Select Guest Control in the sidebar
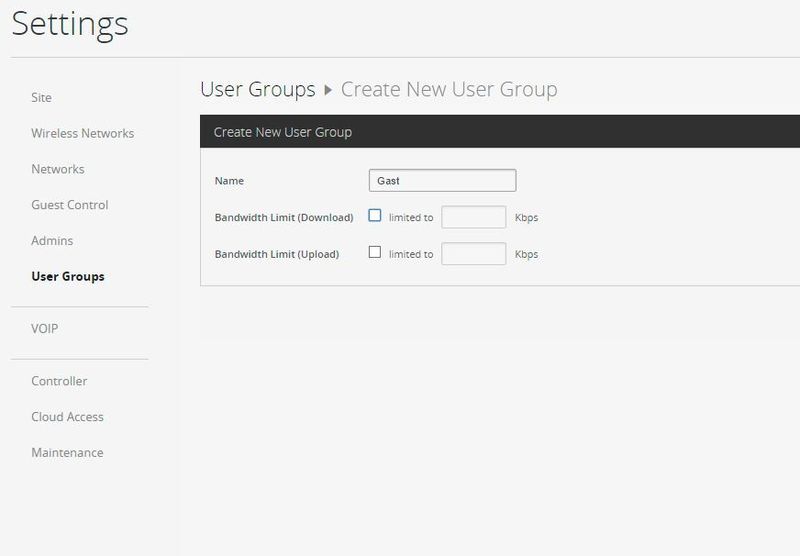Viewport: 800px width, 556px height. click(x=70, y=205)
